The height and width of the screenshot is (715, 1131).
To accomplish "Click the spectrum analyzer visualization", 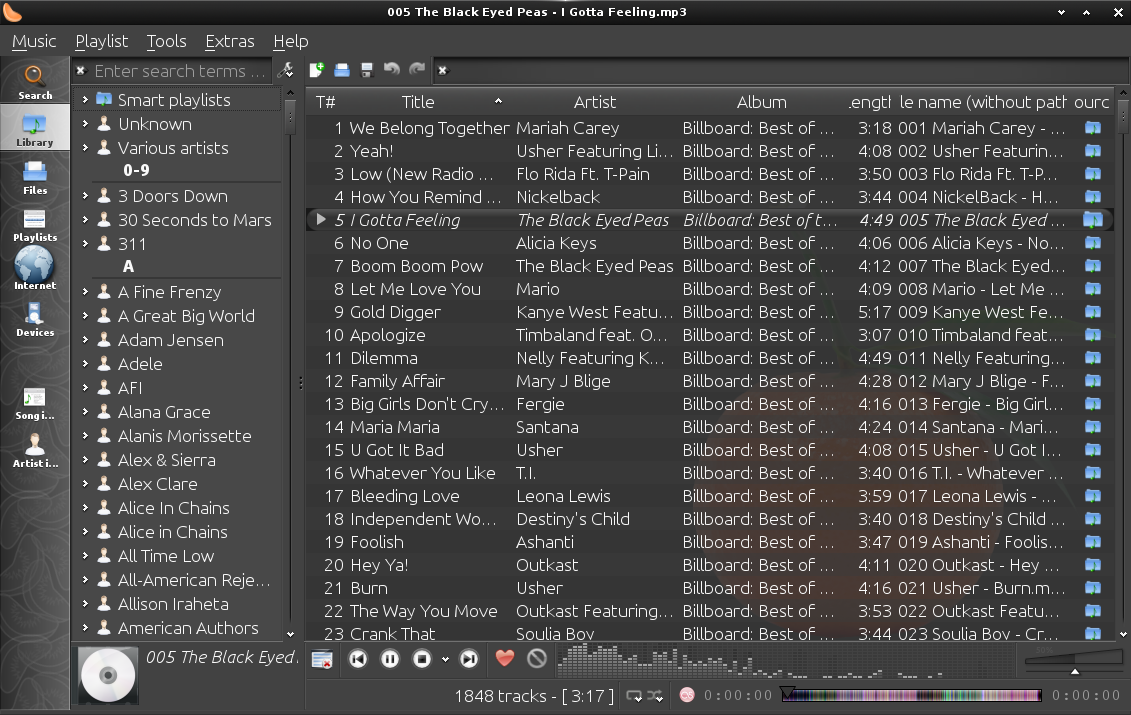I will [786, 661].
